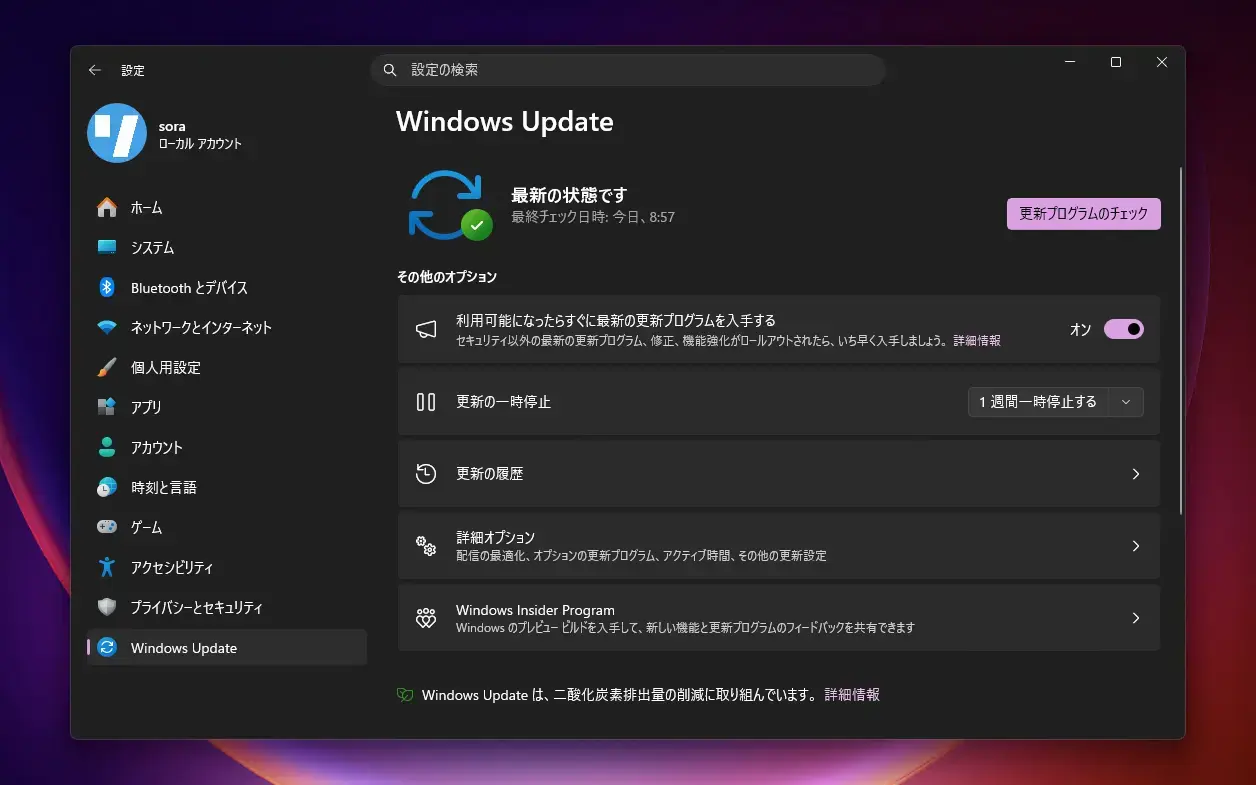Click the privacy shield icon in sidebar
The width and height of the screenshot is (1256, 785).
point(107,607)
